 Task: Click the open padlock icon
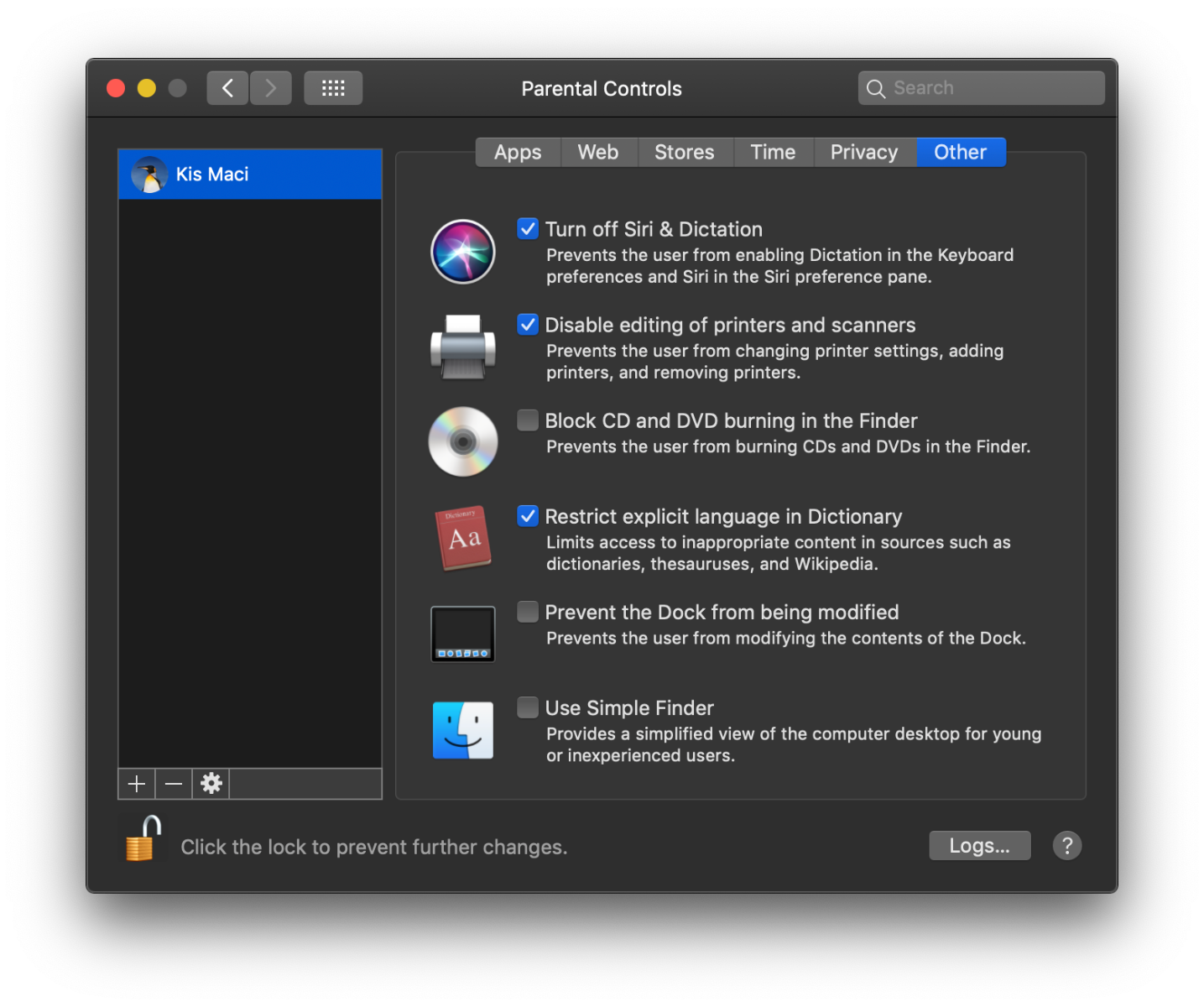(143, 838)
